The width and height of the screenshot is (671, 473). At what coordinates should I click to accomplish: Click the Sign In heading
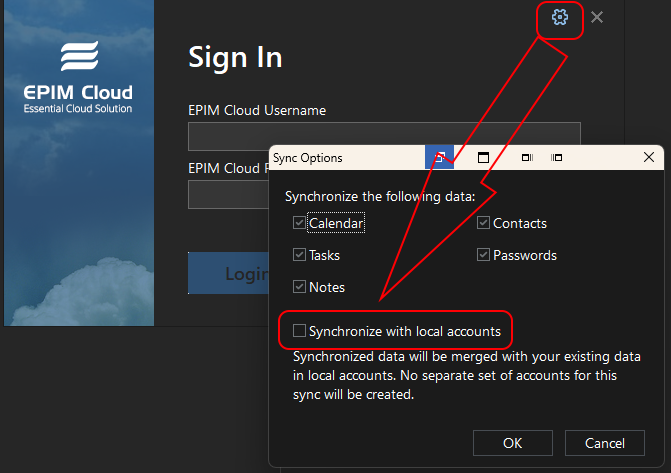[235, 57]
